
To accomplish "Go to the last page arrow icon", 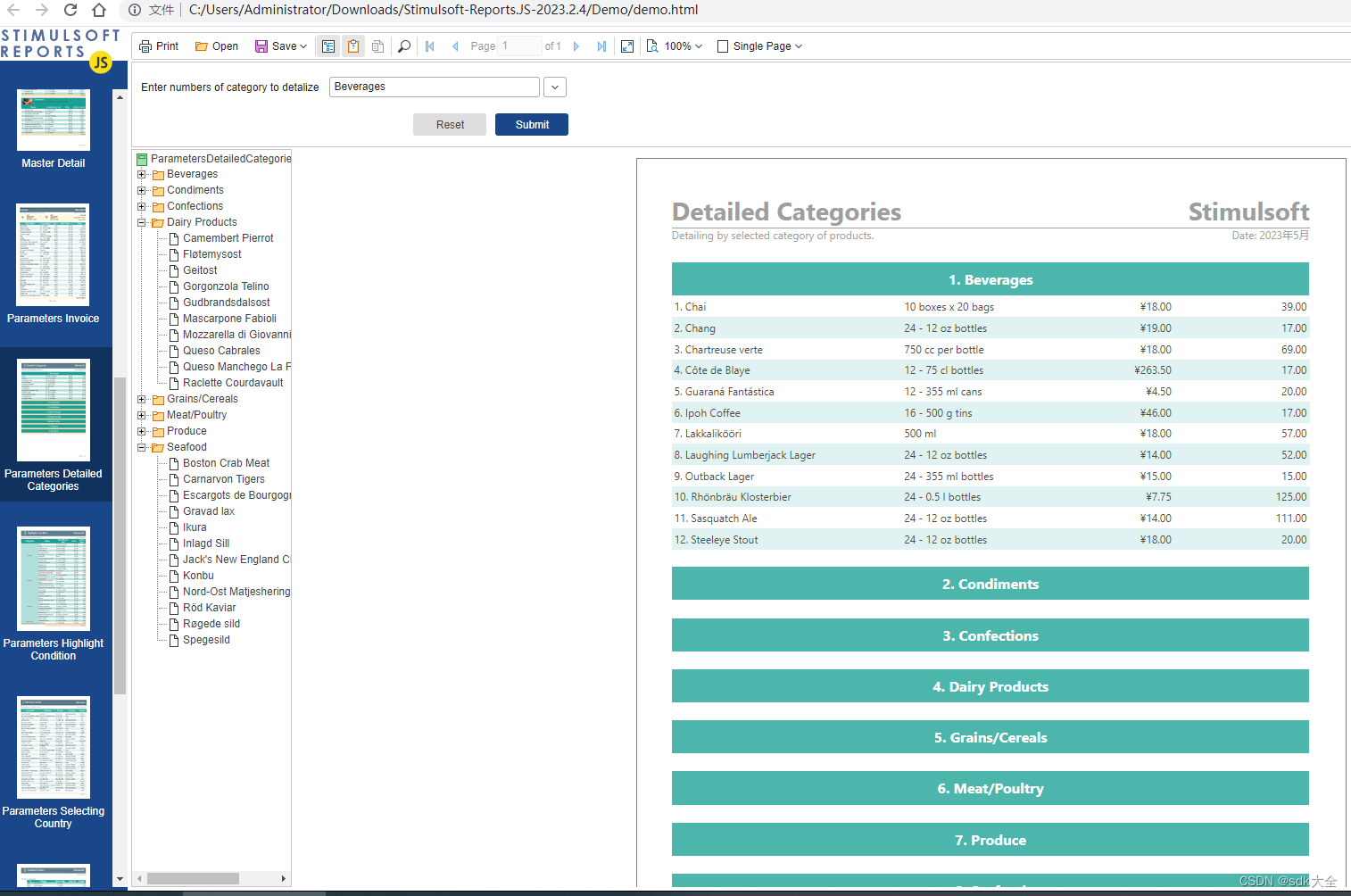I will (x=601, y=46).
